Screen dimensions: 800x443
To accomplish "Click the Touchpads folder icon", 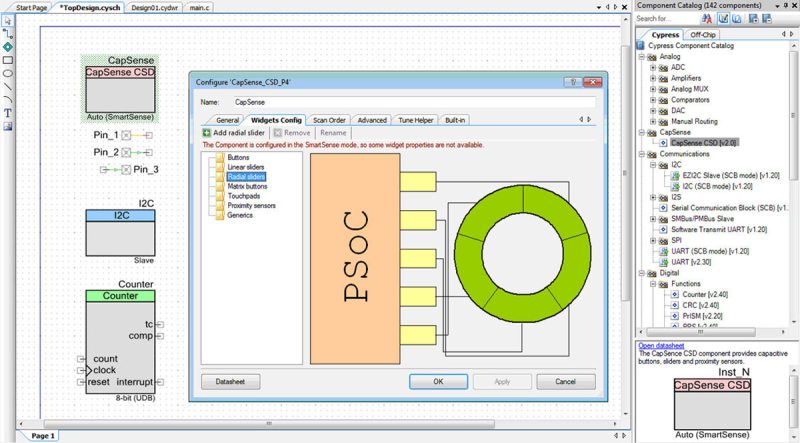I will pos(220,196).
